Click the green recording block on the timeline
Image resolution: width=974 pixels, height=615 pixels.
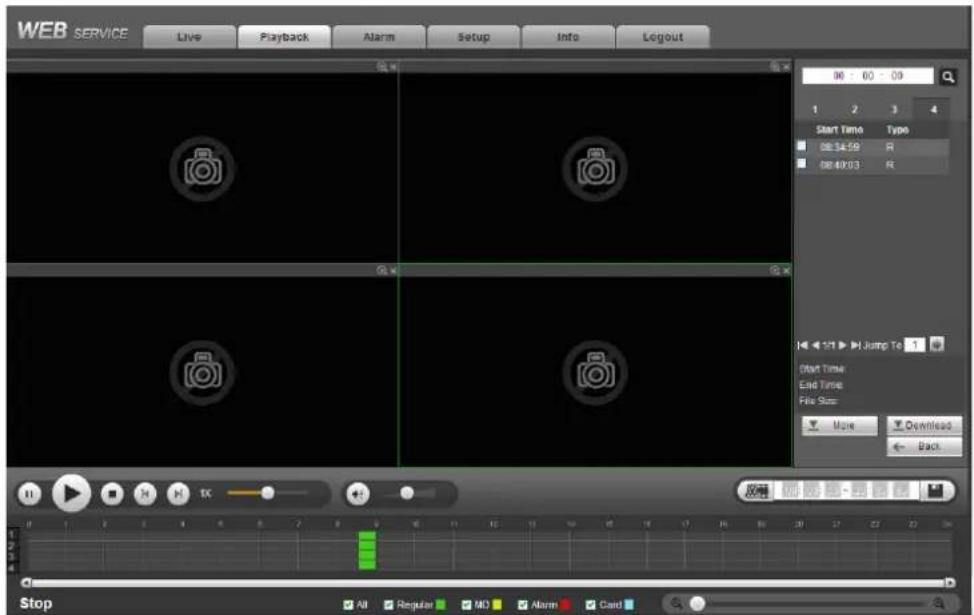[367, 550]
